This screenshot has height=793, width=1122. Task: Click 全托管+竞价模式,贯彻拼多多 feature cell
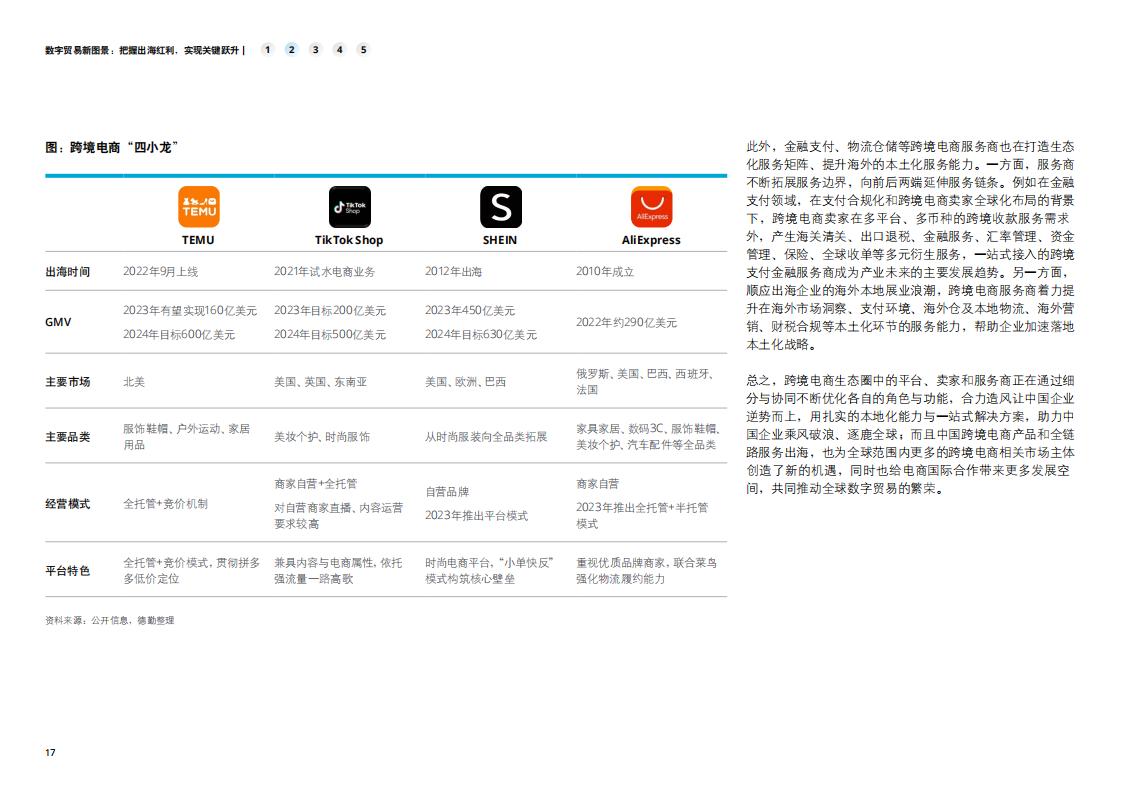coord(191,570)
